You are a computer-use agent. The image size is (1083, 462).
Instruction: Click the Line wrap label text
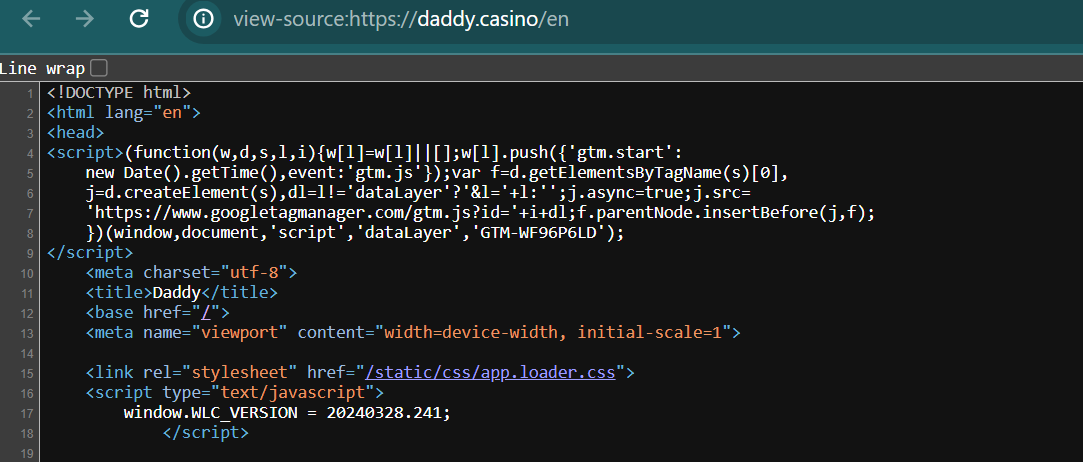coord(42,68)
